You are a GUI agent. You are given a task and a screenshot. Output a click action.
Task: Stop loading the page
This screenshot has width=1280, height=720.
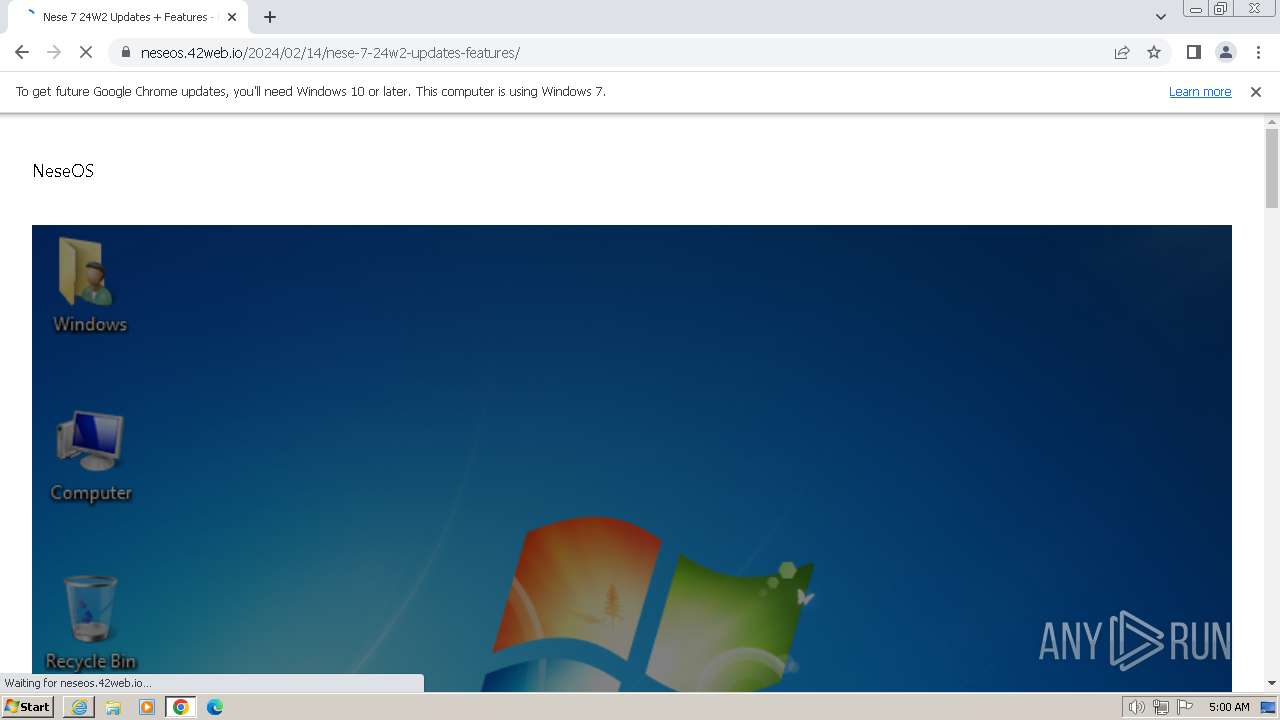86,52
